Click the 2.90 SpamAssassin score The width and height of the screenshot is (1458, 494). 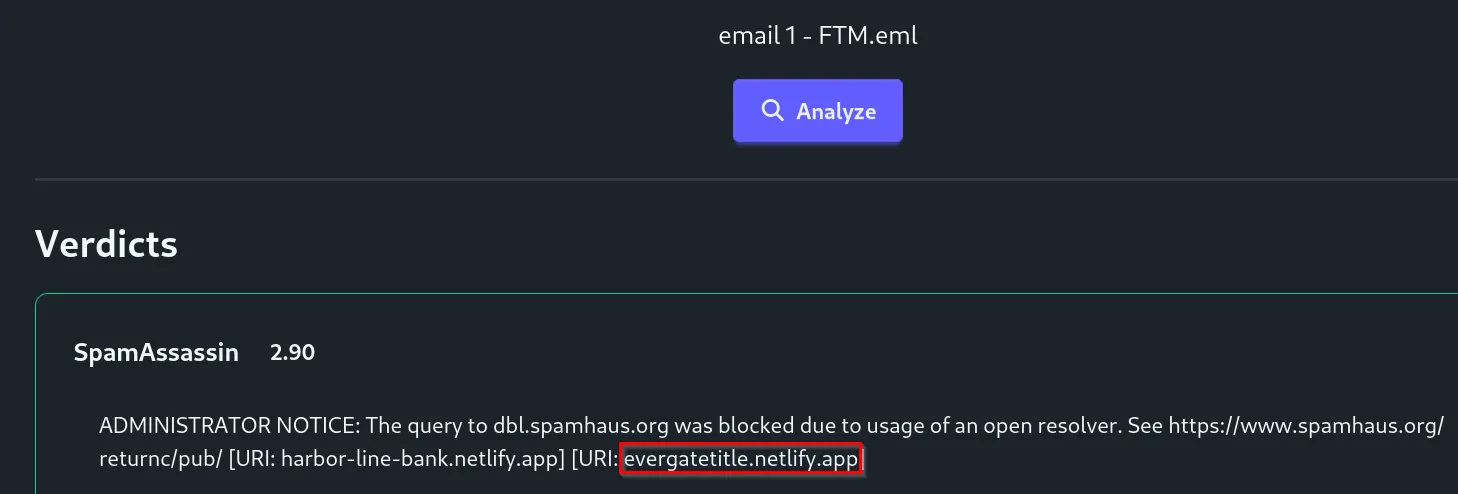tap(292, 352)
